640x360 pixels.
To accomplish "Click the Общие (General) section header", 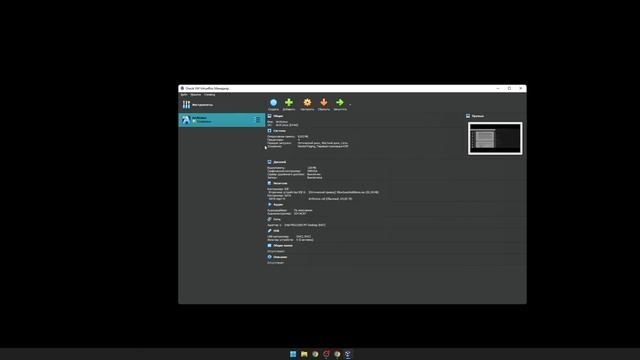I will click(x=278, y=116).
